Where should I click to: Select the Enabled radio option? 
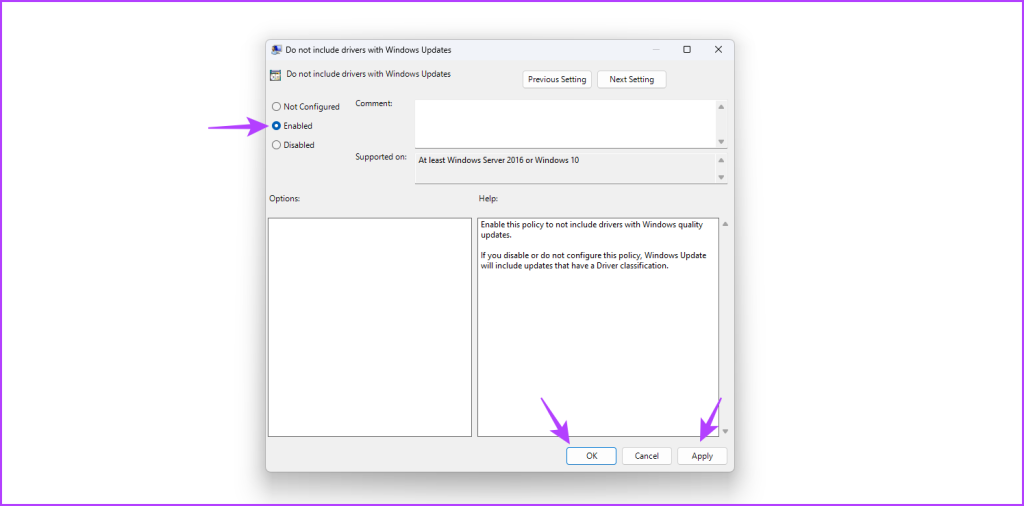[x=277, y=126]
